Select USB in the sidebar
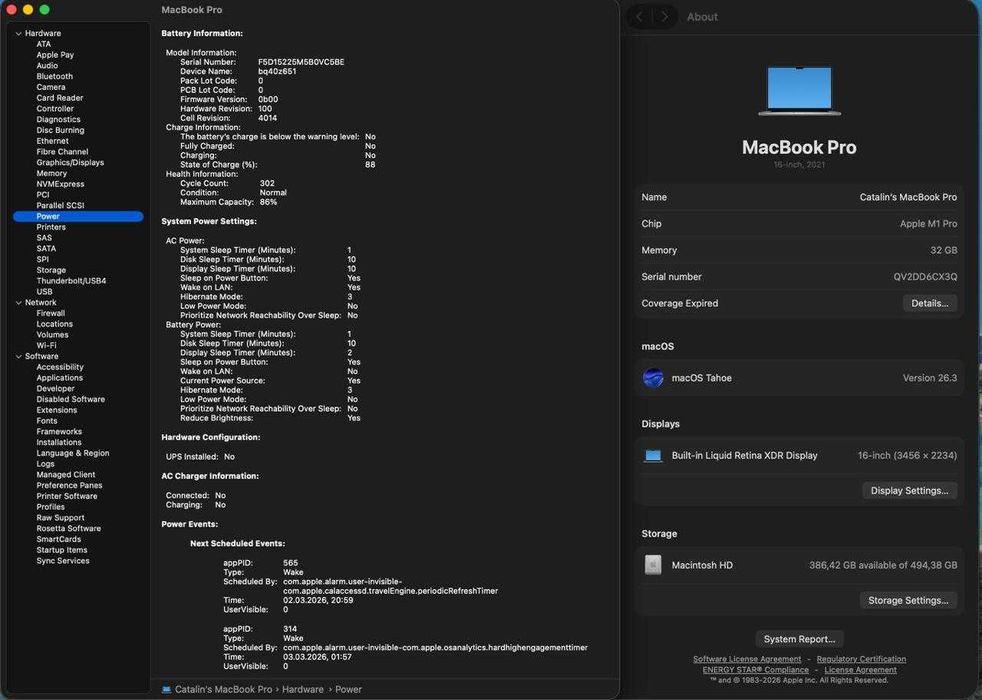The width and height of the screenshot is (982, 700). point(44,291)
